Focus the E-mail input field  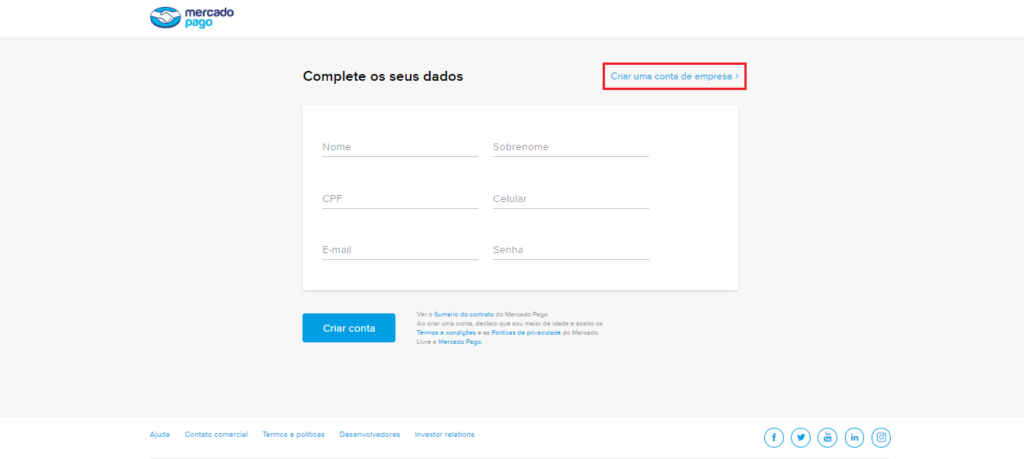(x=400, y=249)
